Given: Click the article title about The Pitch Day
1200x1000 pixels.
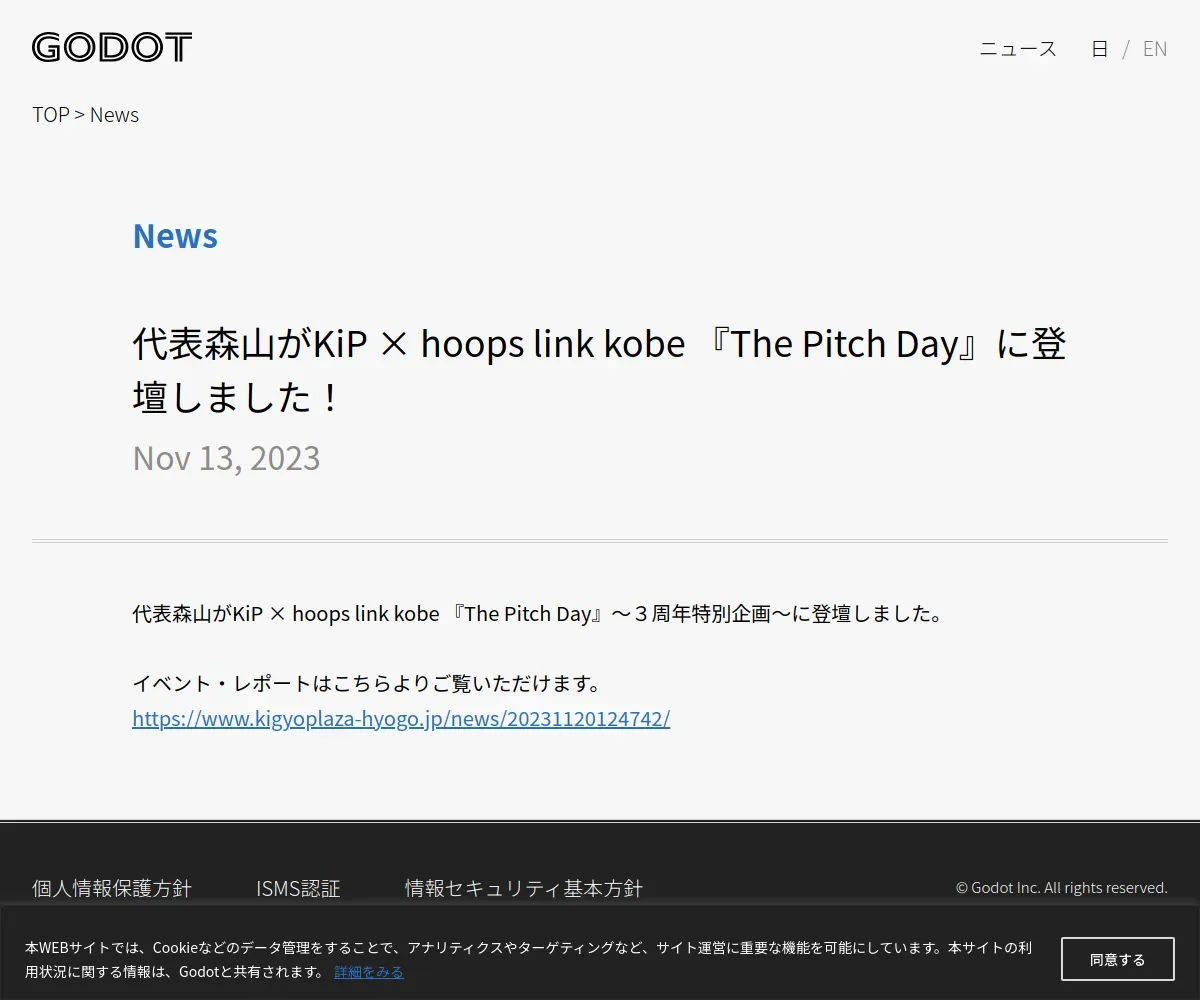Looking at the screenshot, I should pos(600,370).
